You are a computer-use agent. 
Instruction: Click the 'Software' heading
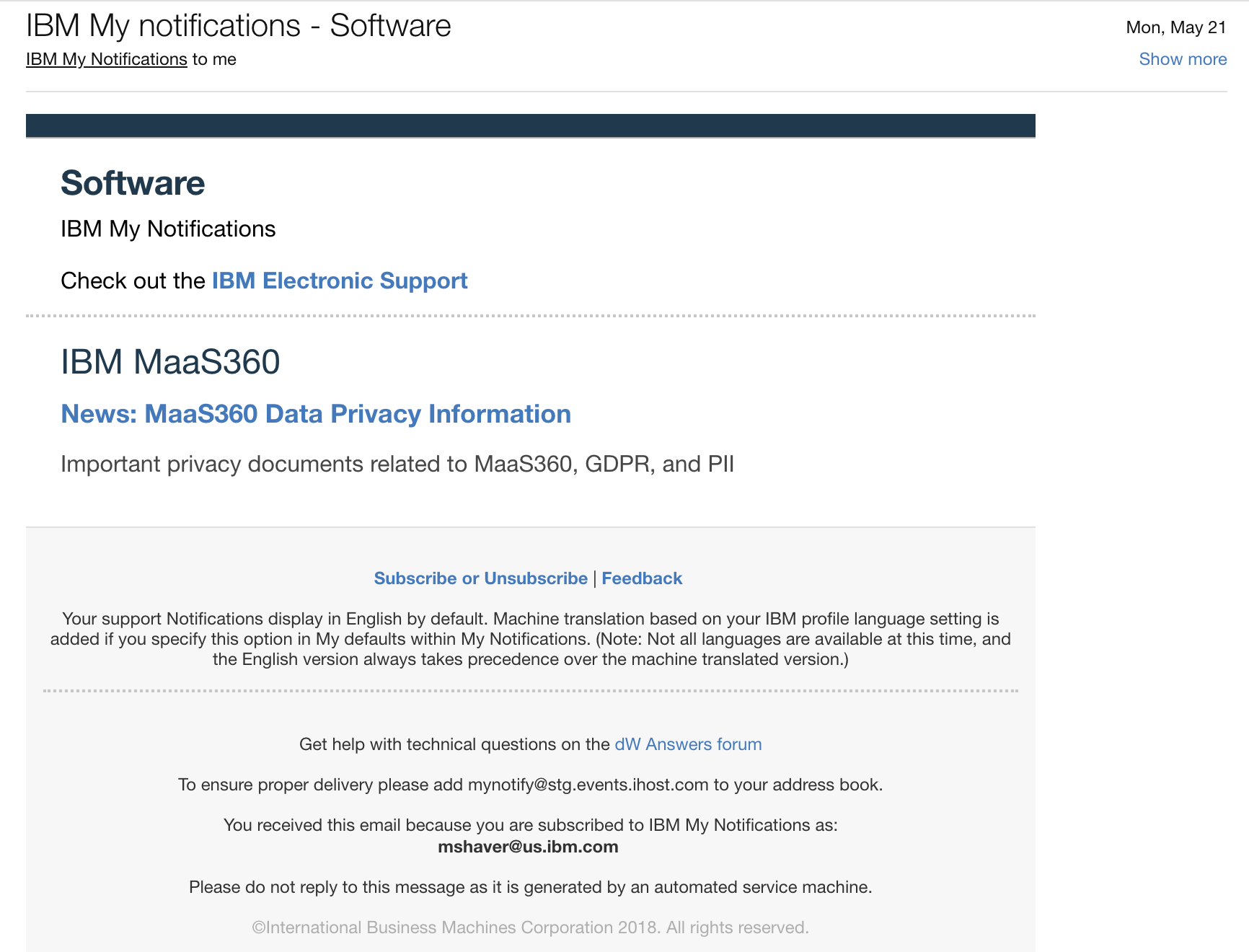click(x=133, y=183)
